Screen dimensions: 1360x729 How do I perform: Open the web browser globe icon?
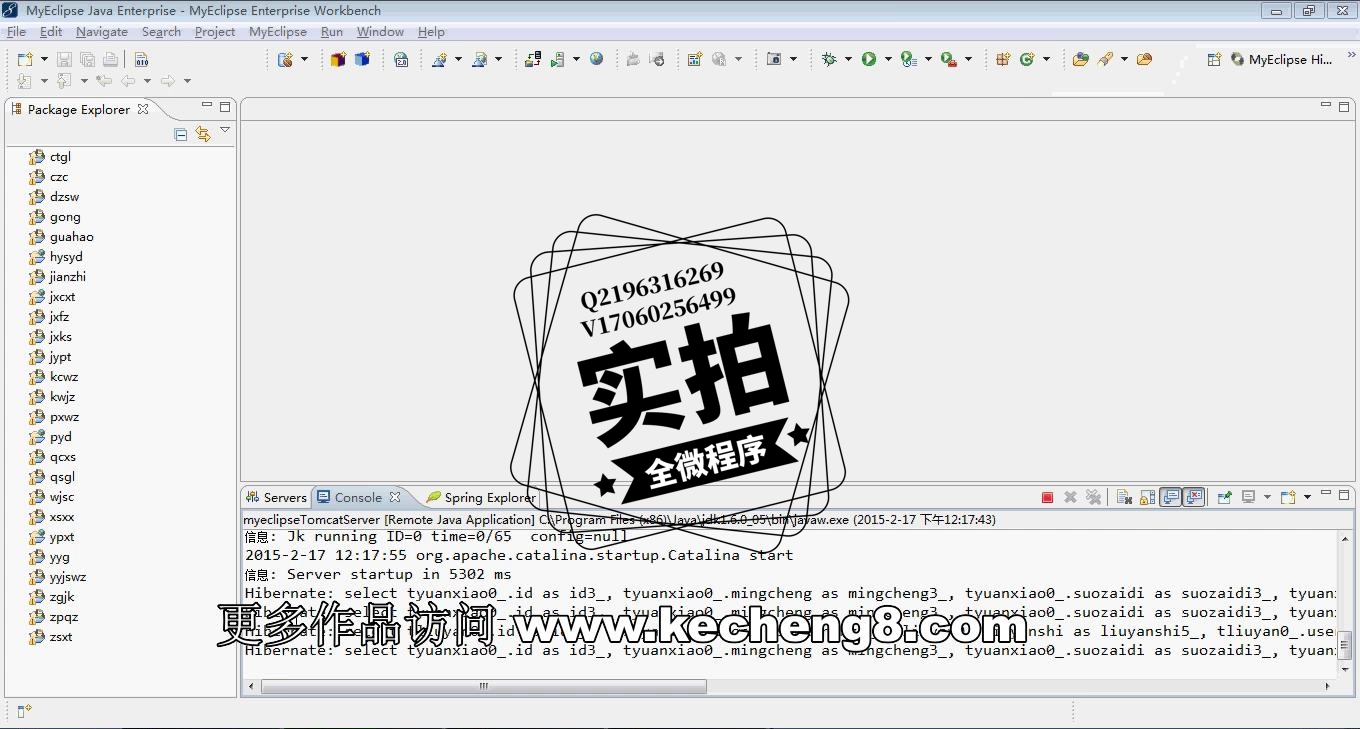[x=597, y=60]
